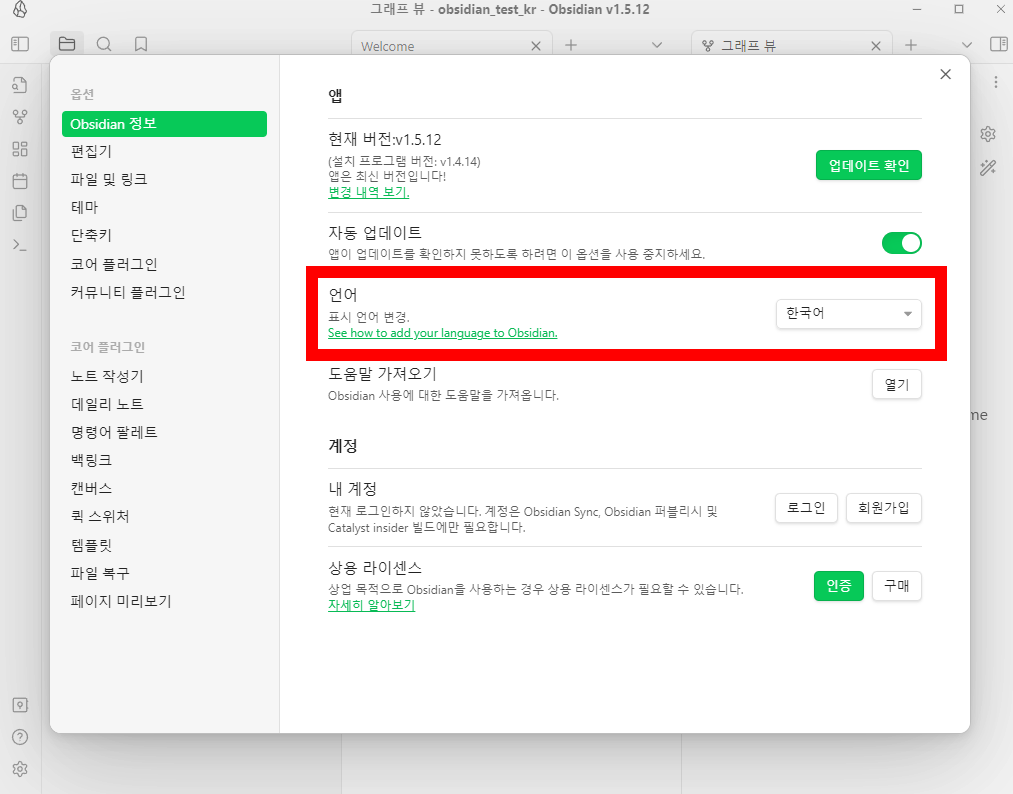Close the 그래프 뷰 tab
This screenshot has height=794, width=1013.
pyautogui.click(x=875, y=46)
